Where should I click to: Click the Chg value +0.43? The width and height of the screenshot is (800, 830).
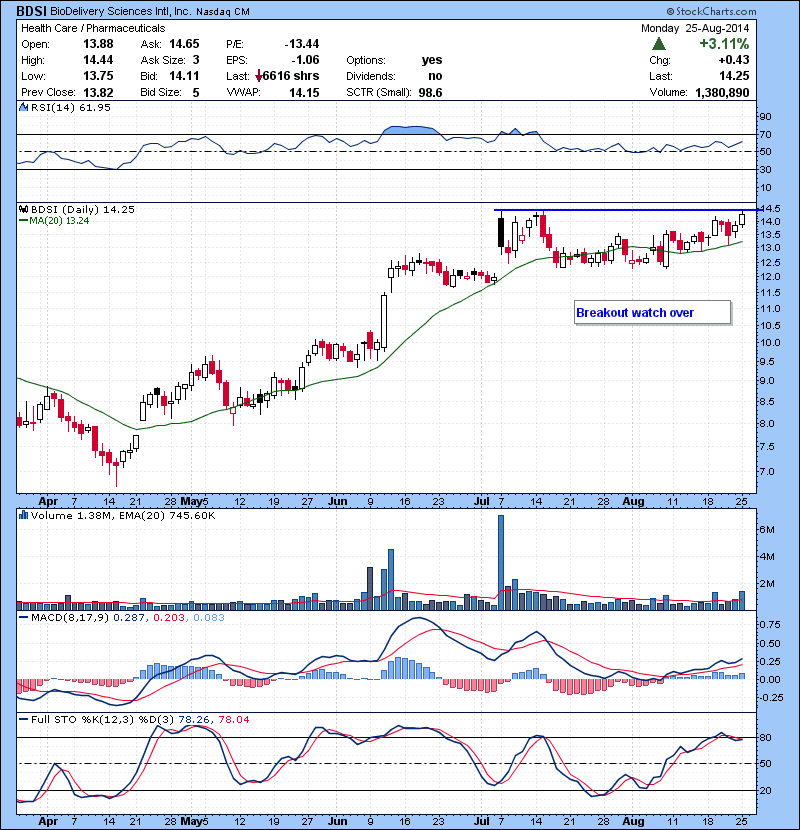click(x=734, y=60)
